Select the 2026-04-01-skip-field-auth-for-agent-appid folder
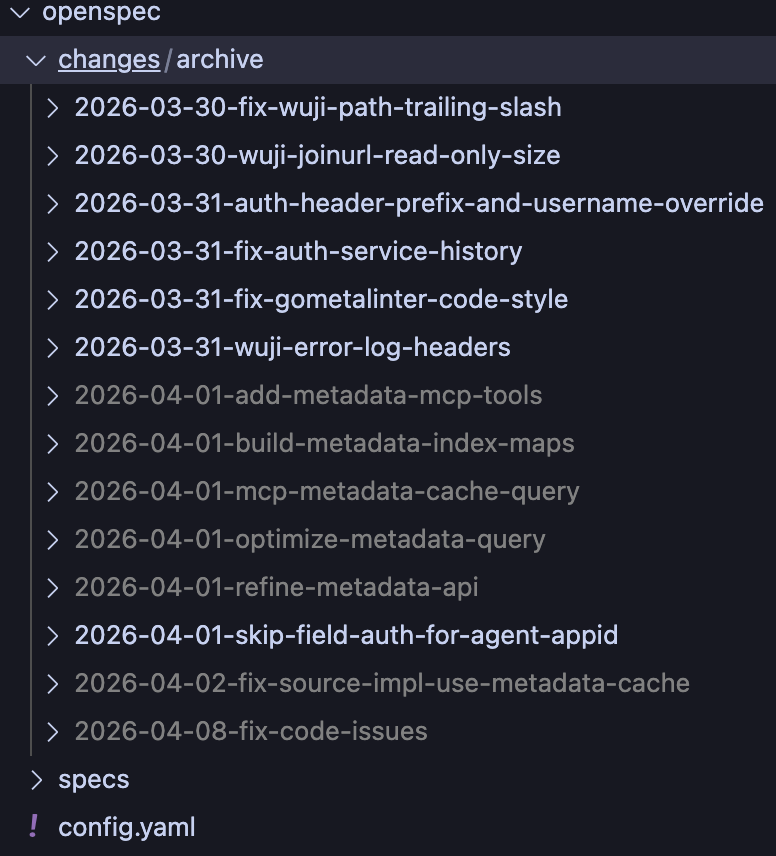Screen dimensions: 776x856 point(346,636)
